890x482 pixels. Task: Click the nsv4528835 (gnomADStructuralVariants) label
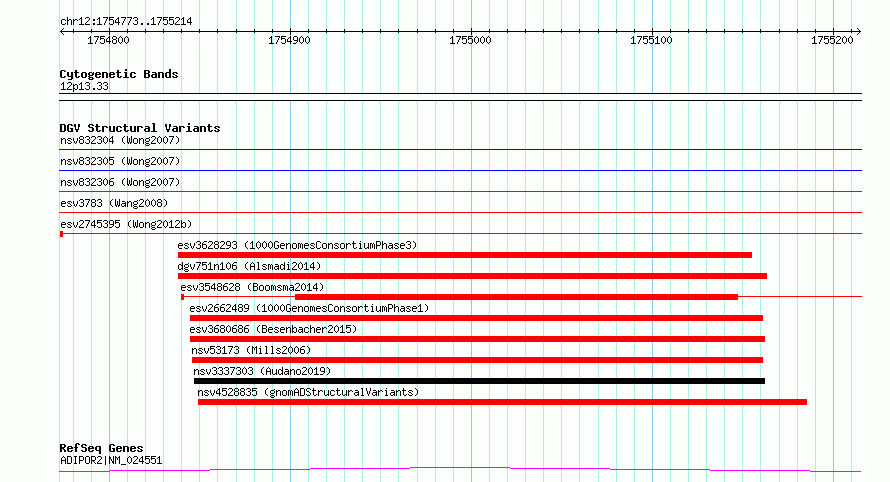pyautogui.click(x=308, y=392)
